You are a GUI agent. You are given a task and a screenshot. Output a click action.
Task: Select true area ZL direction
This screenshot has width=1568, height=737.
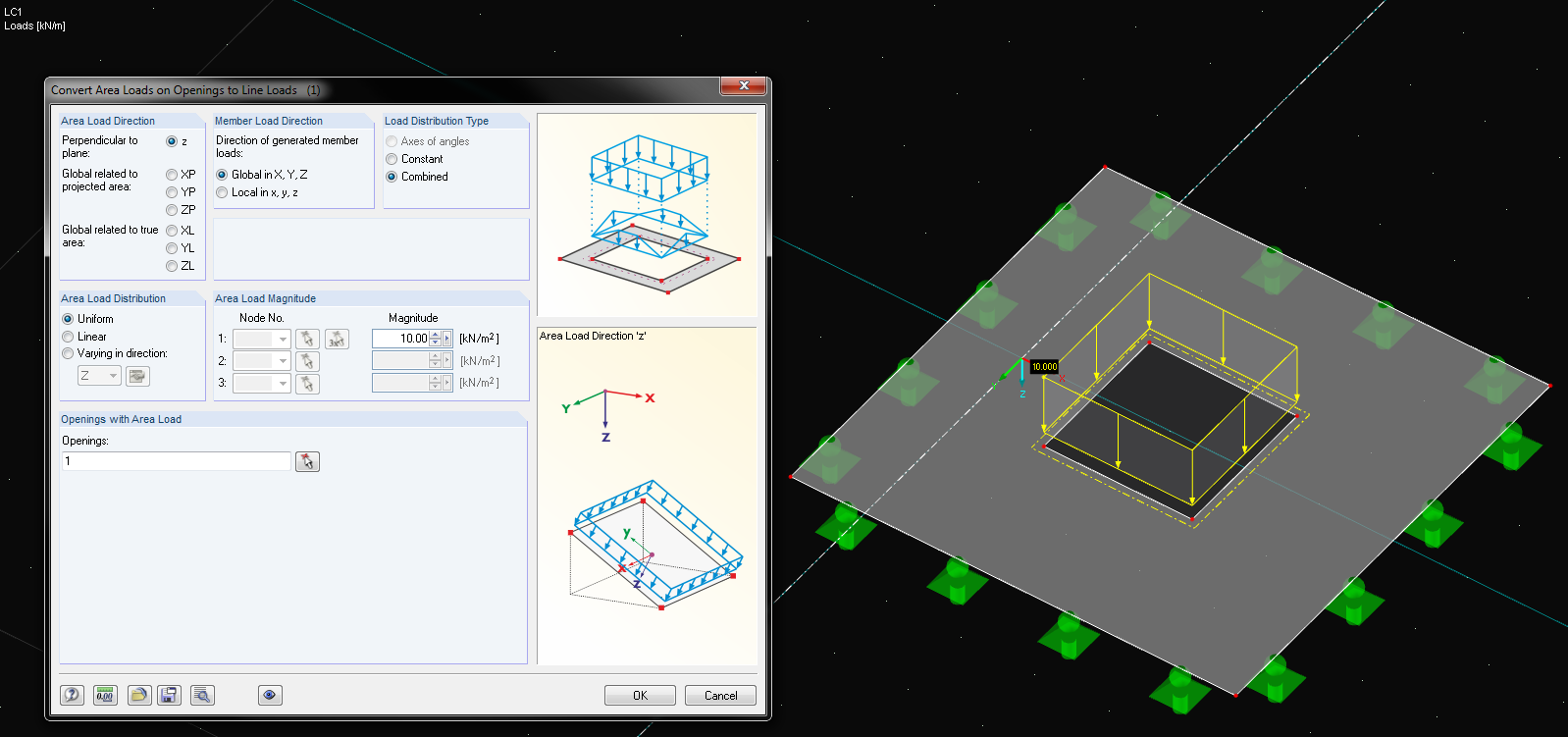click(172, 266)
